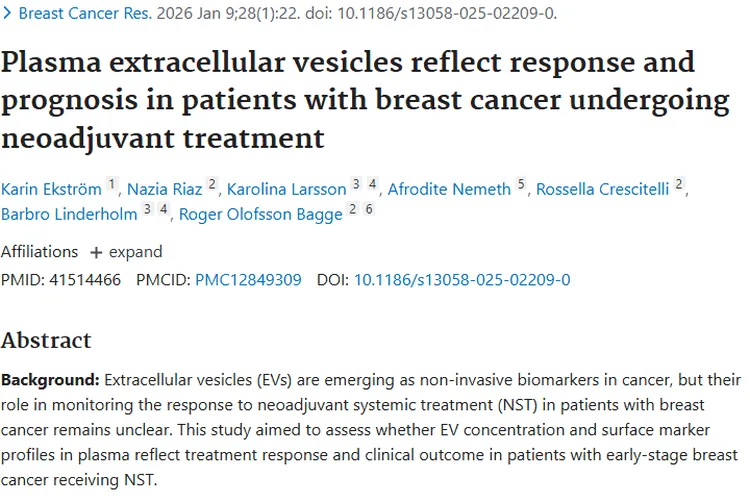Viewport: 750px width, 500px height.
Task: Open author Nazia Riaz's link
Action: pos(165,190)
